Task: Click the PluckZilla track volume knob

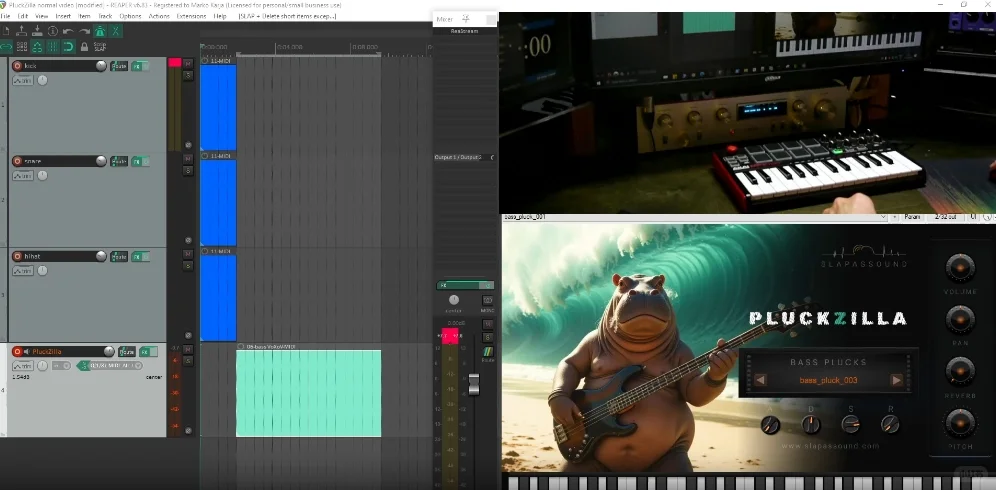Action: 109,351
